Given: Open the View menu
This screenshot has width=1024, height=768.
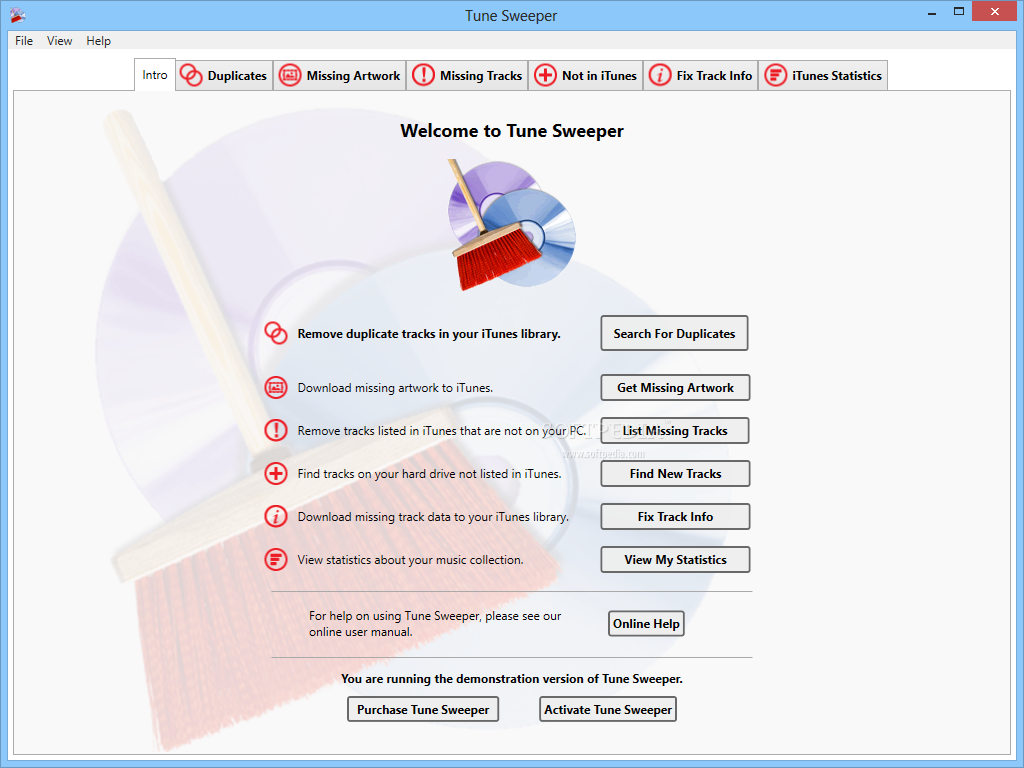Looking at the screenshot, I should tap(59, 40).
